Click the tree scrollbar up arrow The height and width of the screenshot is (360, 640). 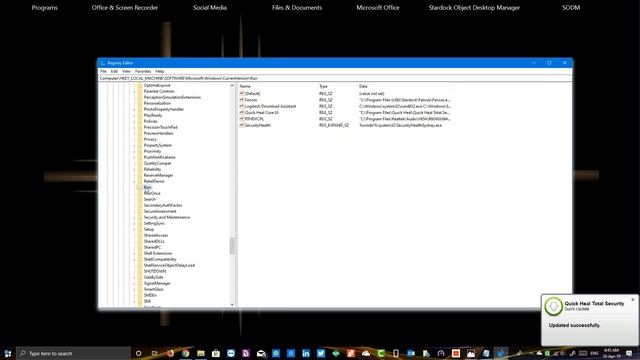click(x=232, y=86)
